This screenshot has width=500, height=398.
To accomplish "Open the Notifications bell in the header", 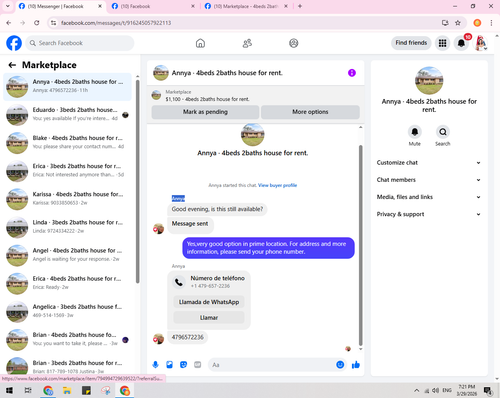I will 461,43.
